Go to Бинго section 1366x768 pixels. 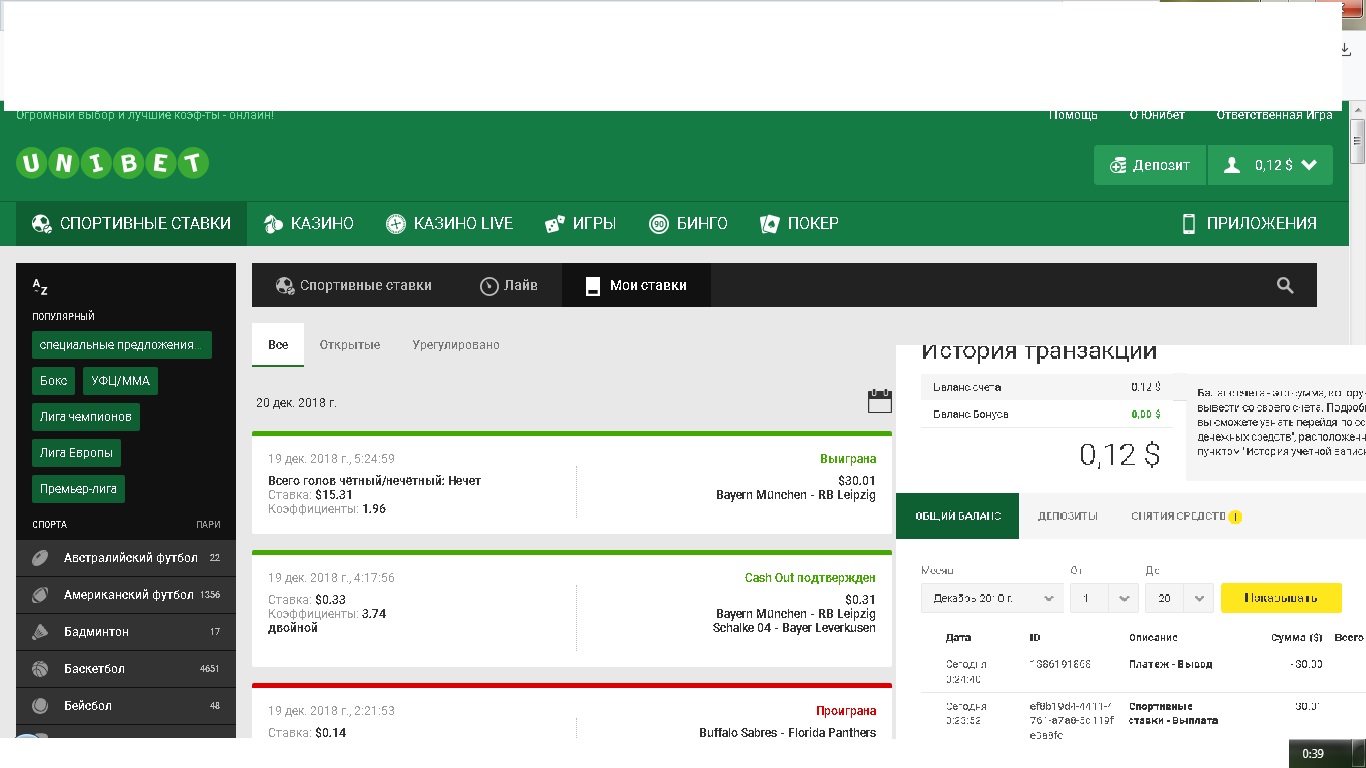(688, 223)
